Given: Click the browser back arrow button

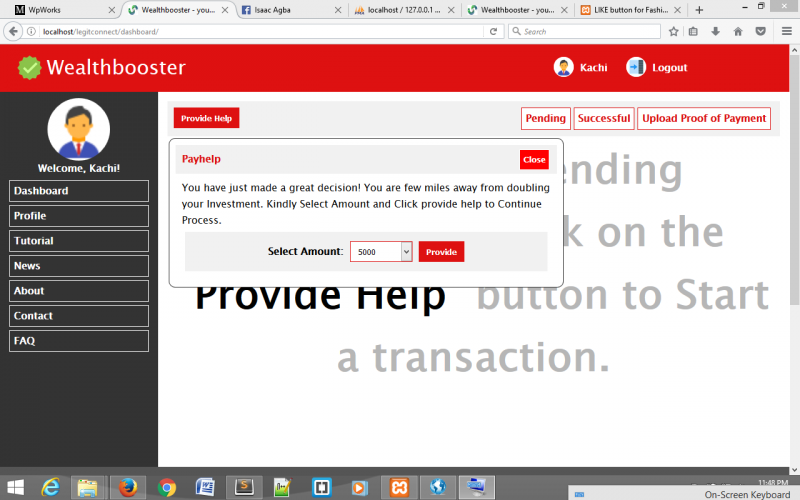Looking at the screenshot, I should pyautogui.click(x=13, y=32).
